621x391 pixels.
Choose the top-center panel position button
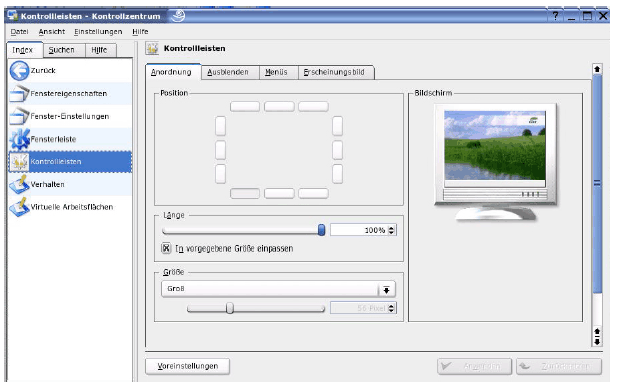tap(279, 106)
